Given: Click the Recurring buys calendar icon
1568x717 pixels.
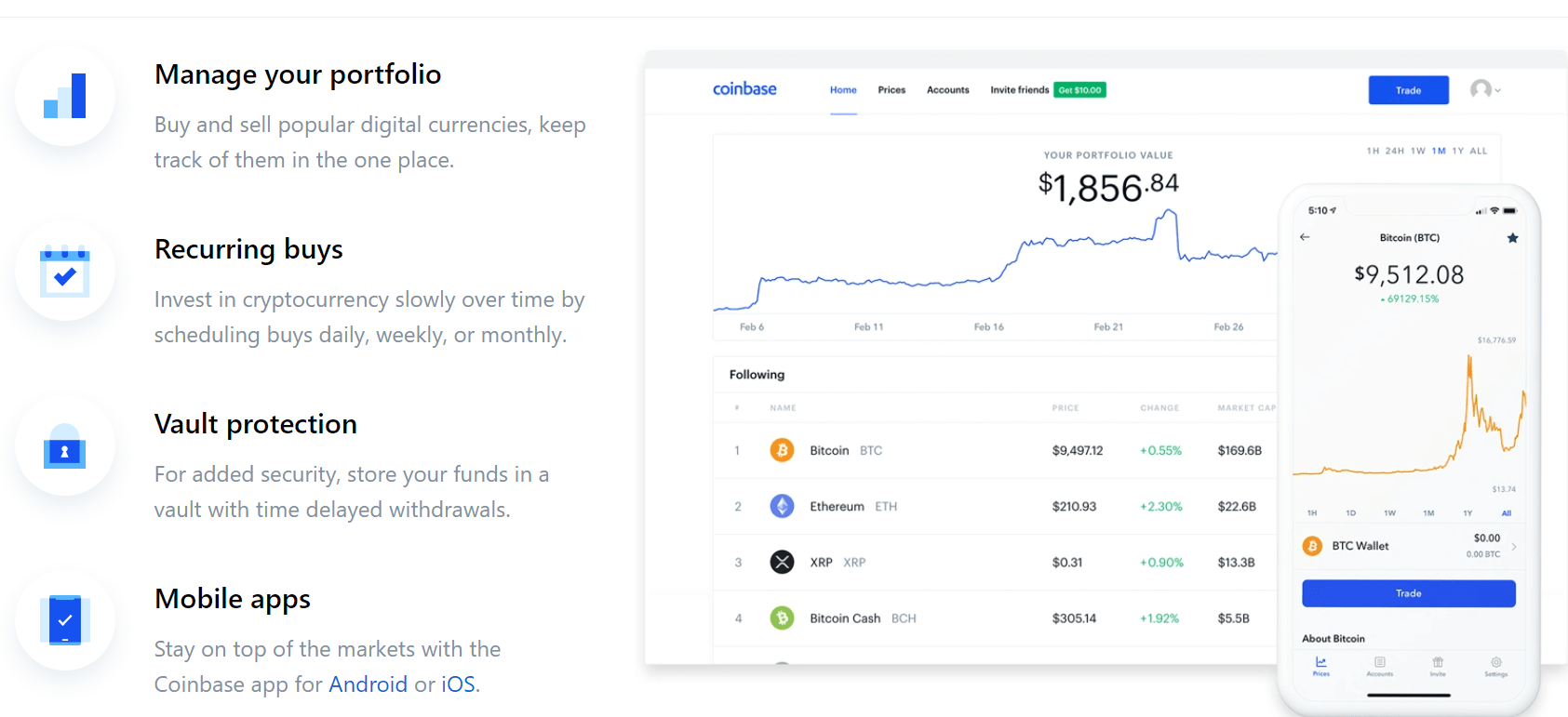Looking at the screenshot, I should click(65, 272).
